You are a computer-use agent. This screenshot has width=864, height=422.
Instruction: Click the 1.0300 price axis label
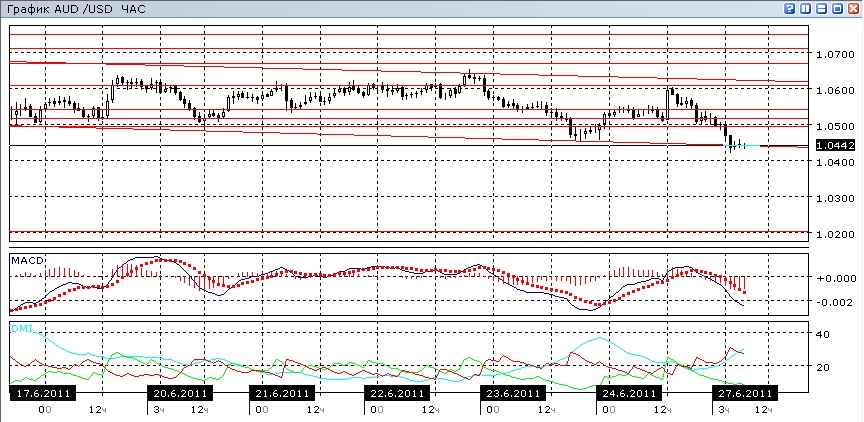(x=835, y=198)
